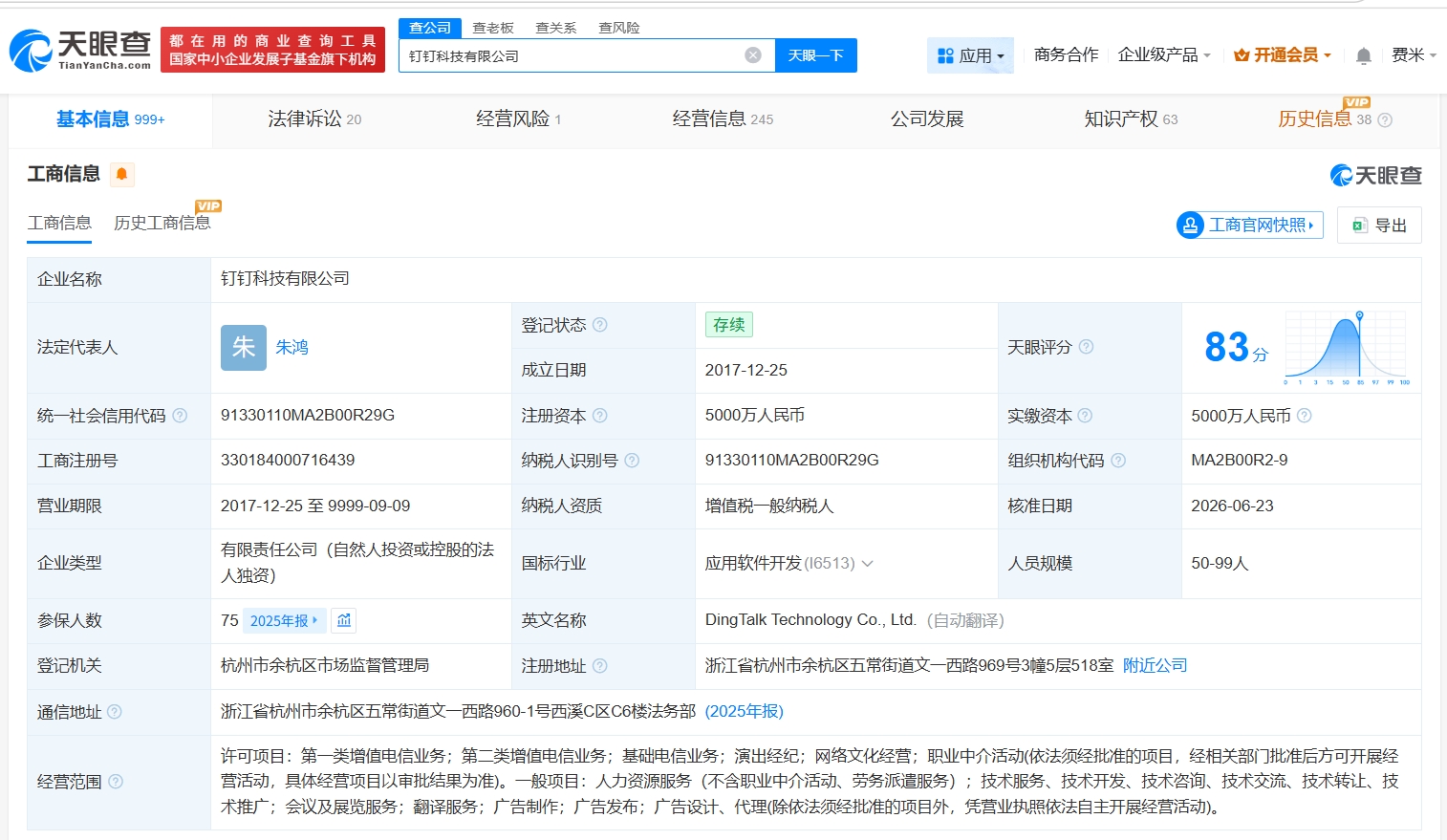This screenshot has width=1447, height=840.
Task: Click the 商务合作 link
Action: [x=1066, y=55]
